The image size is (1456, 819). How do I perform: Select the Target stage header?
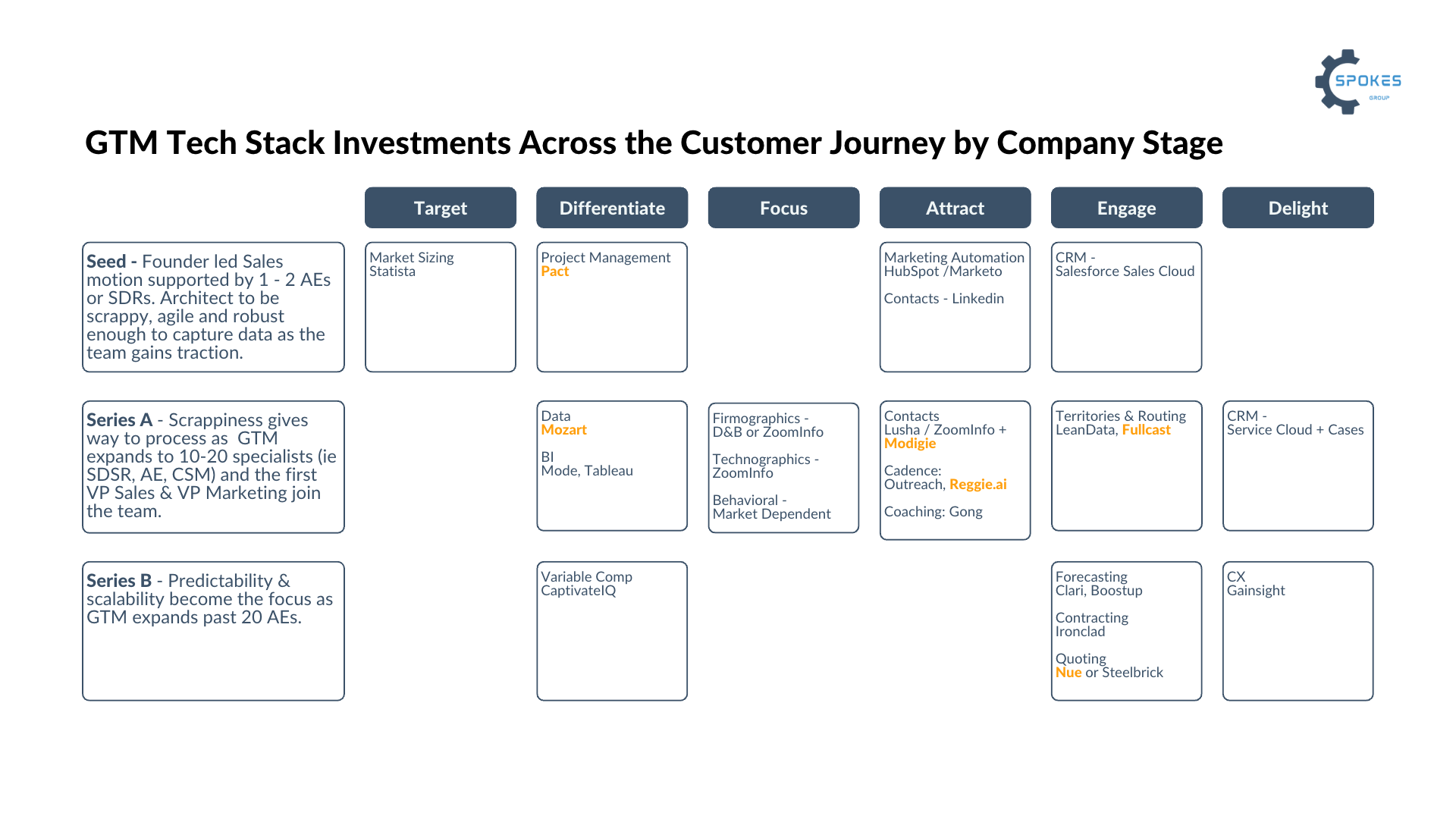click(x=440, y=208)
